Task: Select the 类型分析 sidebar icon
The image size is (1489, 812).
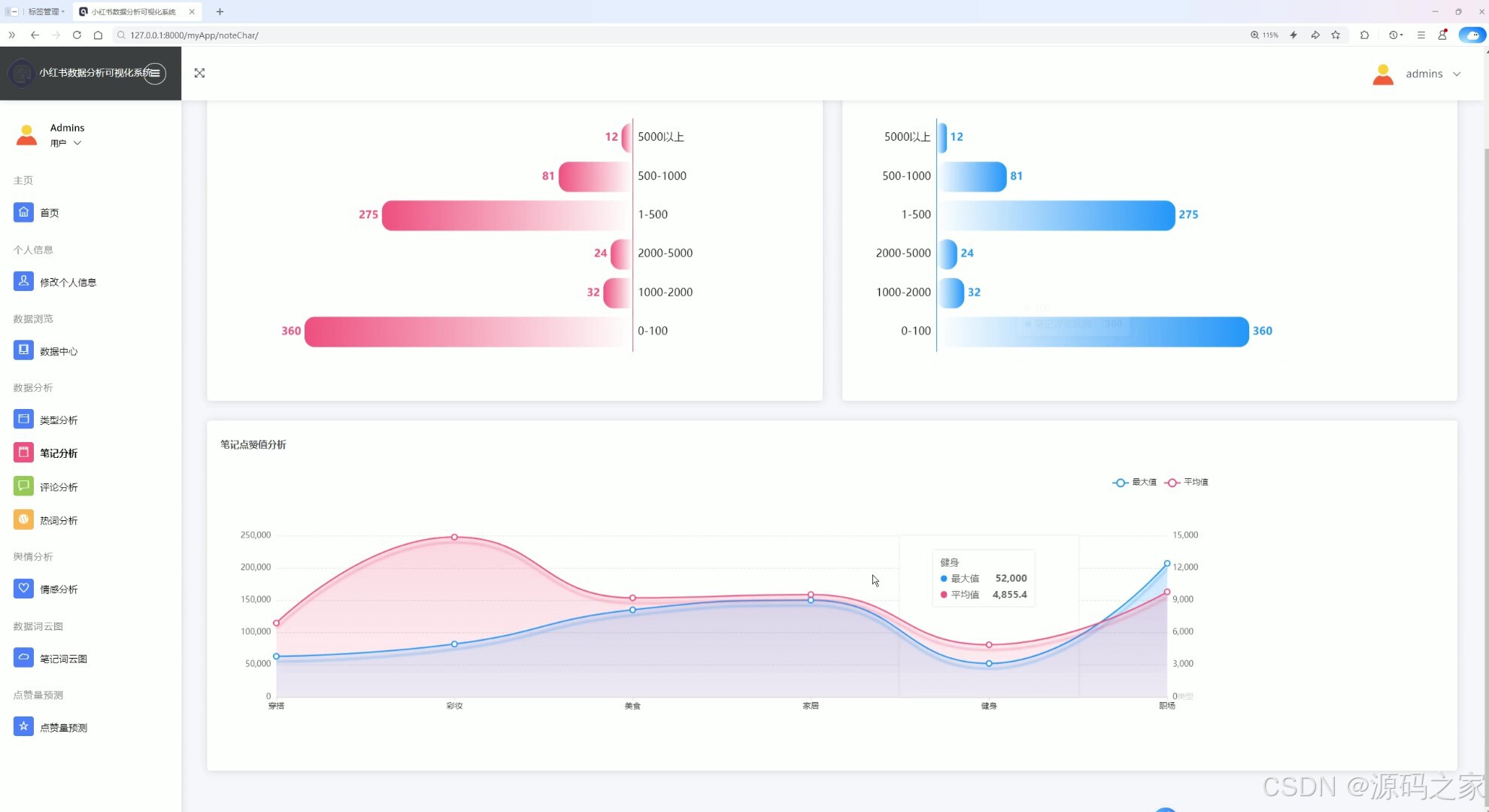Action: pyautogui.click(x=23, y=420)
